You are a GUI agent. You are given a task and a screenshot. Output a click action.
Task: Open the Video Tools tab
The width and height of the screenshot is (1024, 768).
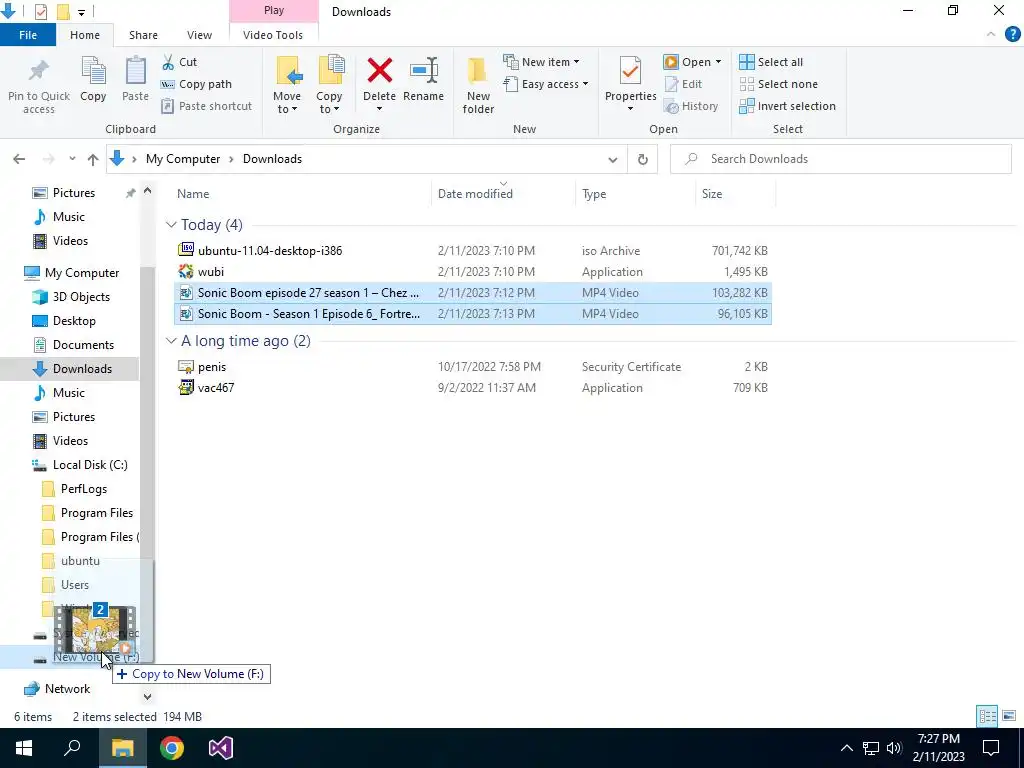(273, 35)
